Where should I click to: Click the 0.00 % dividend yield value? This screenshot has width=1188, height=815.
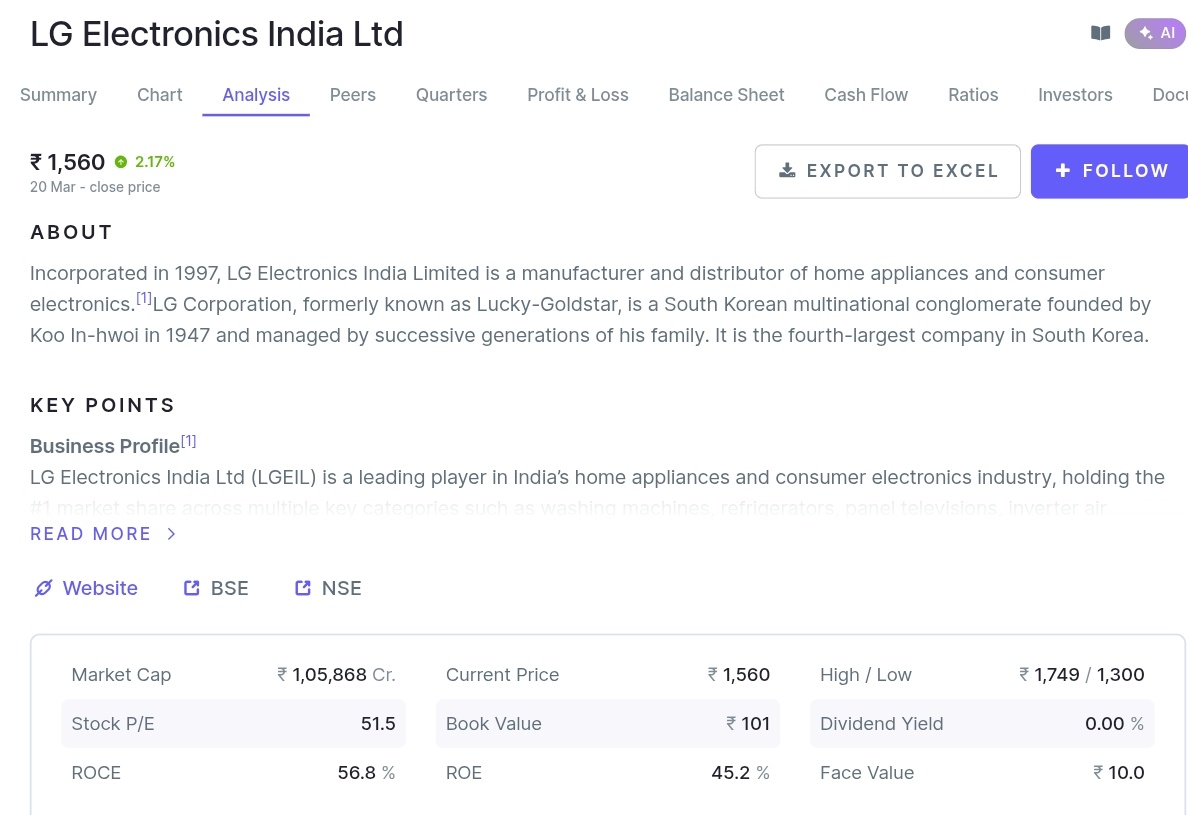[1115, 724]
